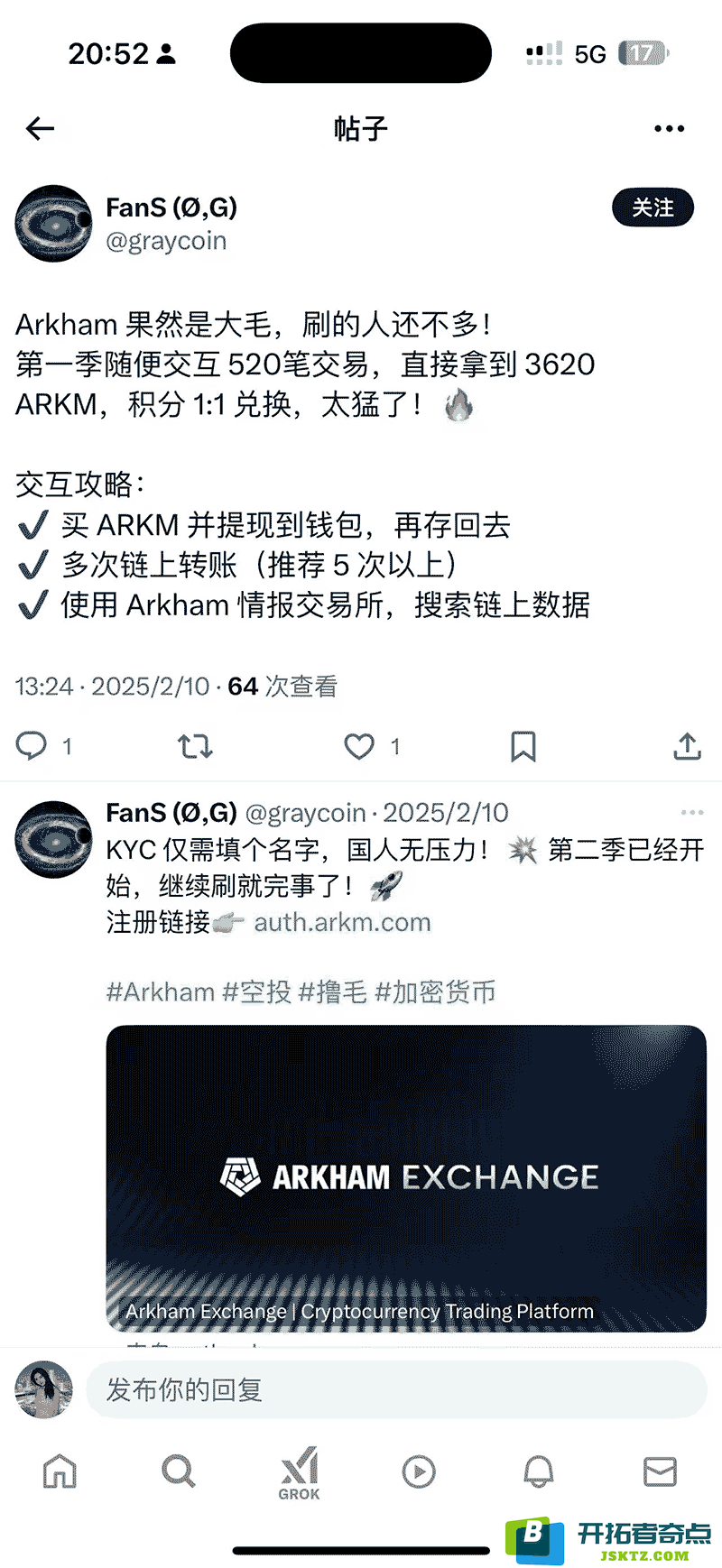Open the video play tab icon
Viewport: 722px width, 1568px height.
coord(419,1472)
